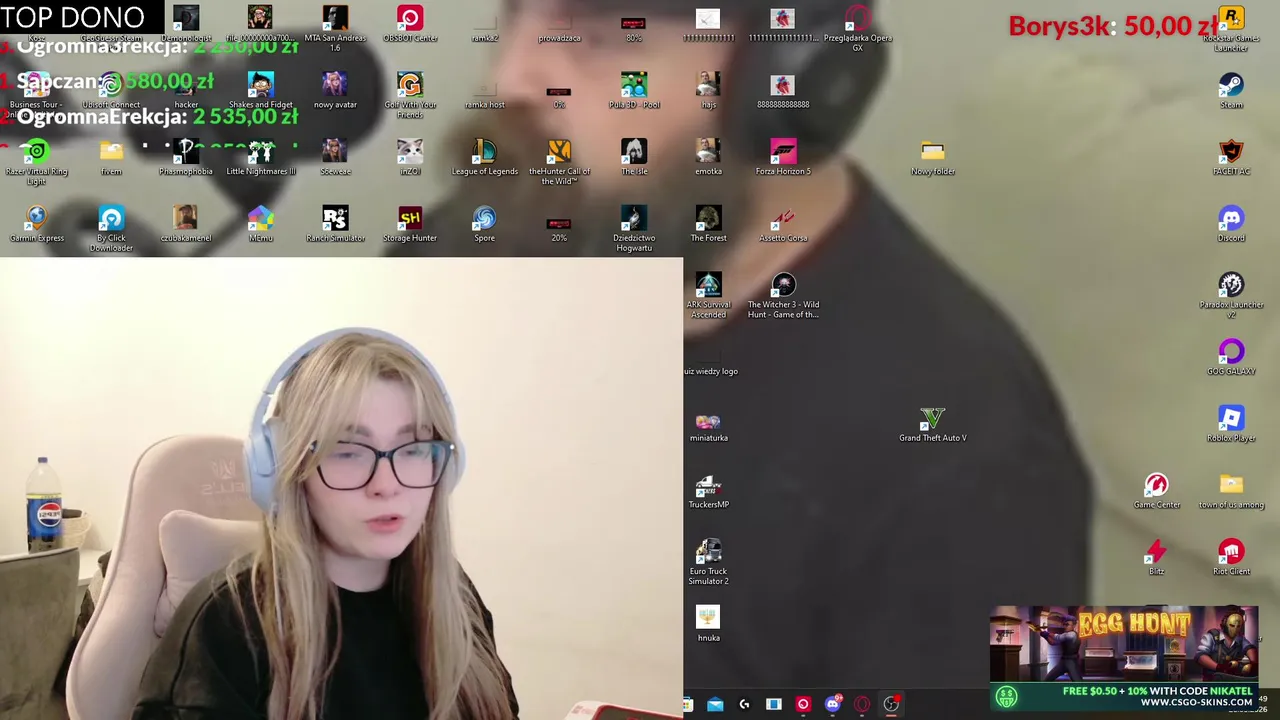Open red camera app in taskbar
Viewport: 1280px width, 720px height.
802,705
